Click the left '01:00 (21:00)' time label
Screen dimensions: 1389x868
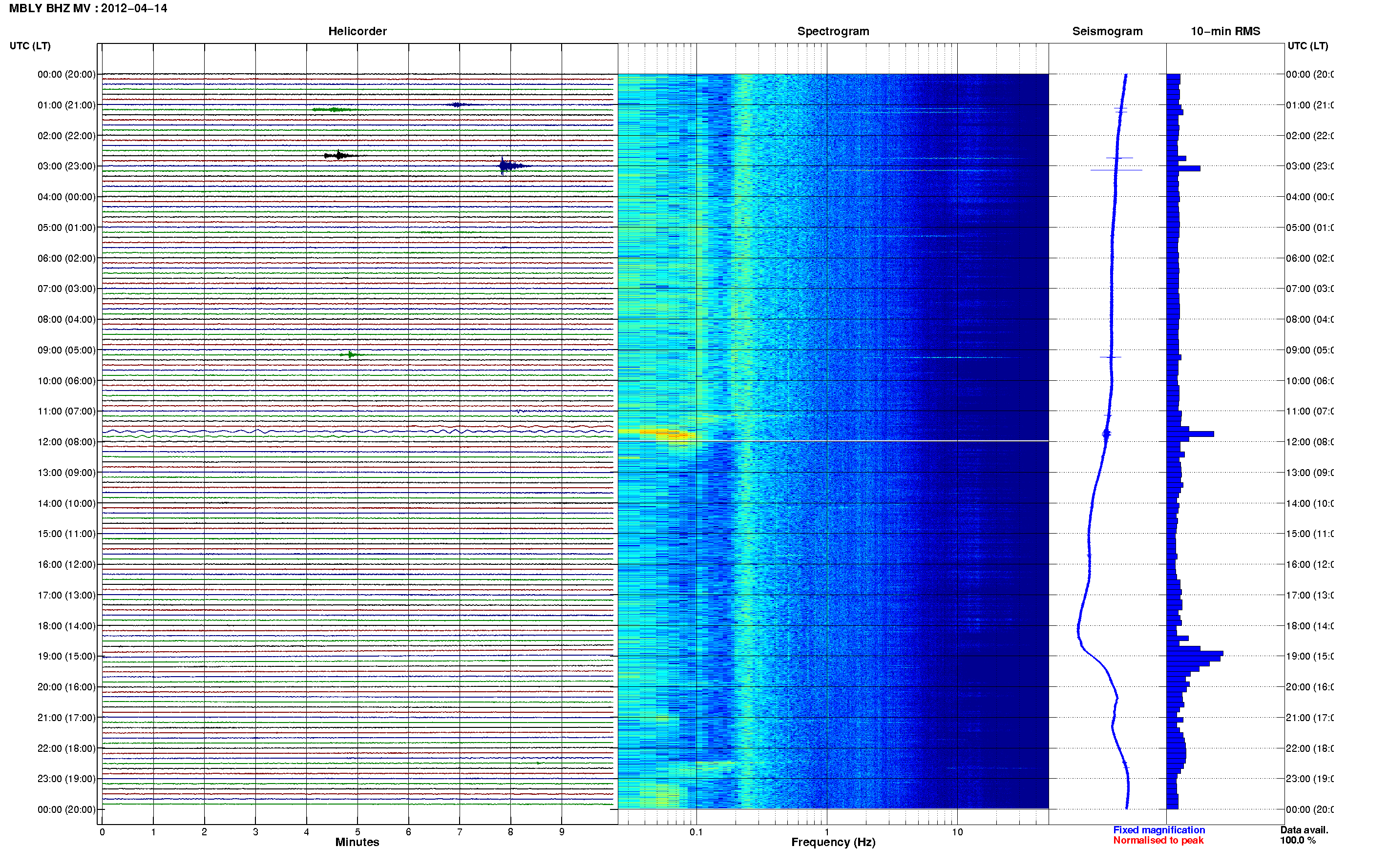(66, 105)
